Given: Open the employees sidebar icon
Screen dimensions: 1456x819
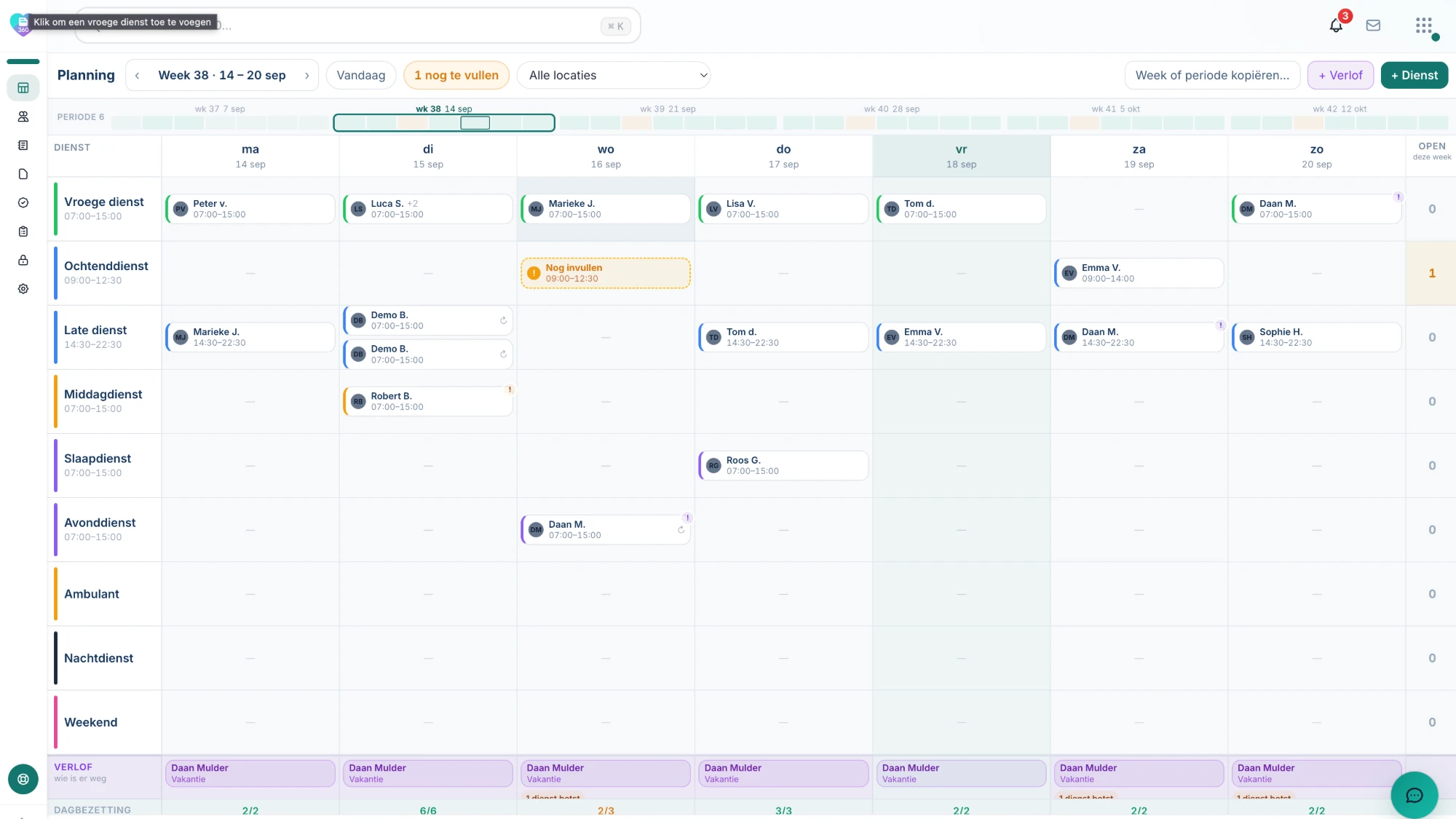Looking at the screenshot, I should tap(23, 116).
